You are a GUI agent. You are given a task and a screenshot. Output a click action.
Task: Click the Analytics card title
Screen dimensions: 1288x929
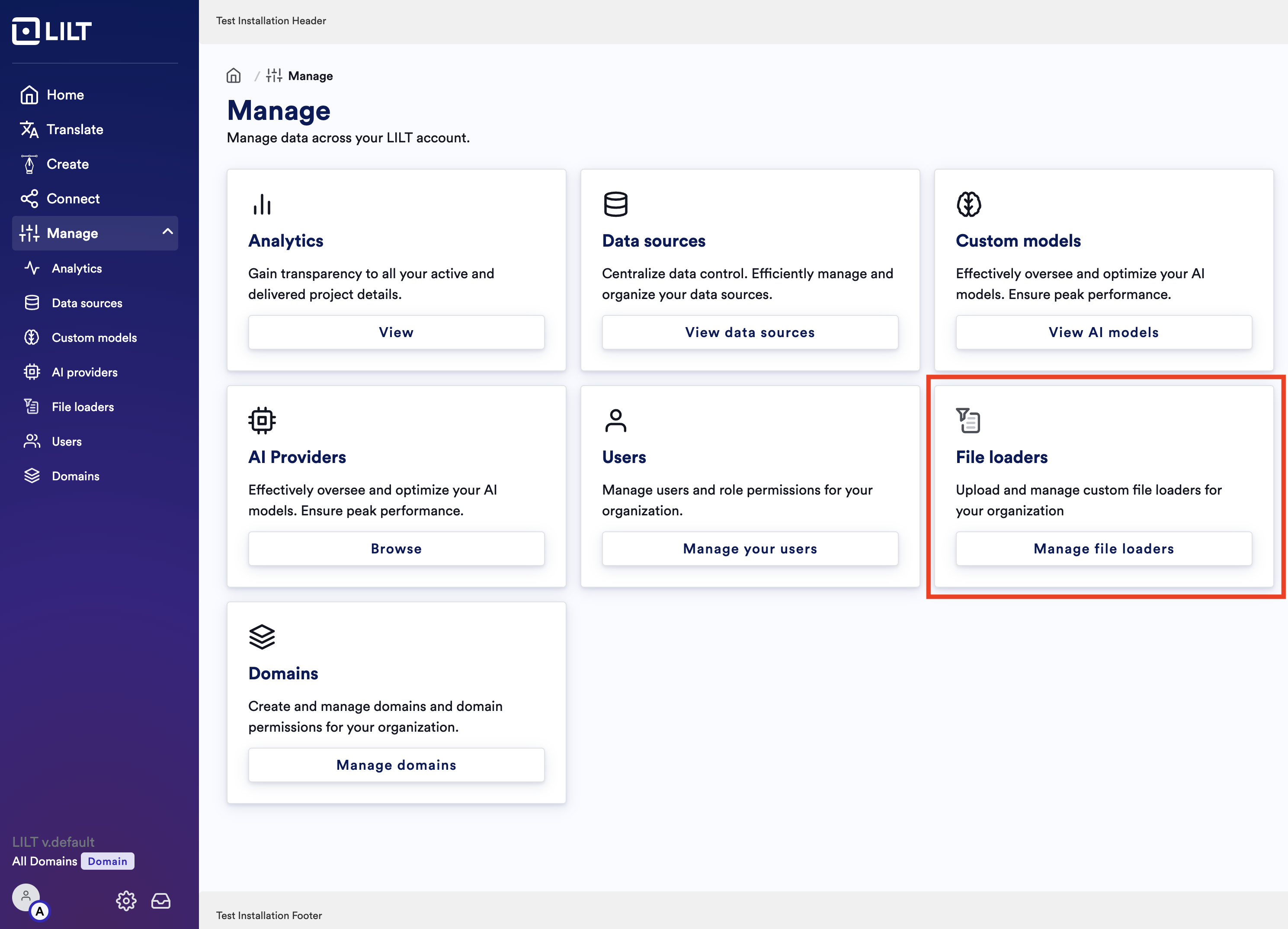pos(285,241)
